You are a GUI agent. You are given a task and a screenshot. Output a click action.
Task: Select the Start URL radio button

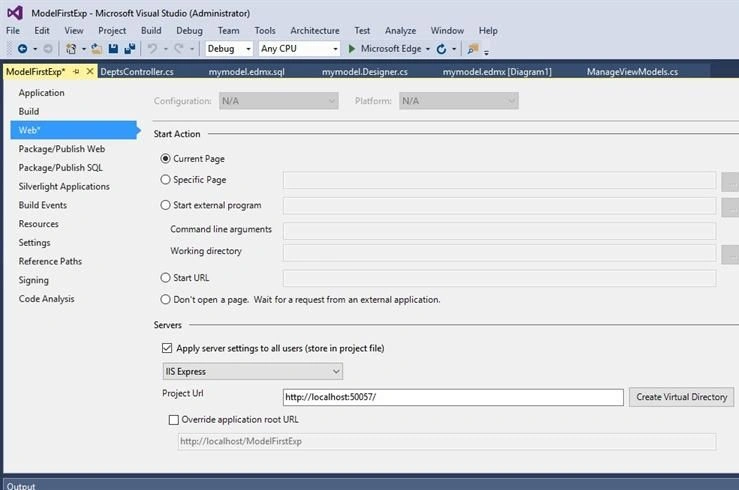pyautogui.click(x=165, y=278)
